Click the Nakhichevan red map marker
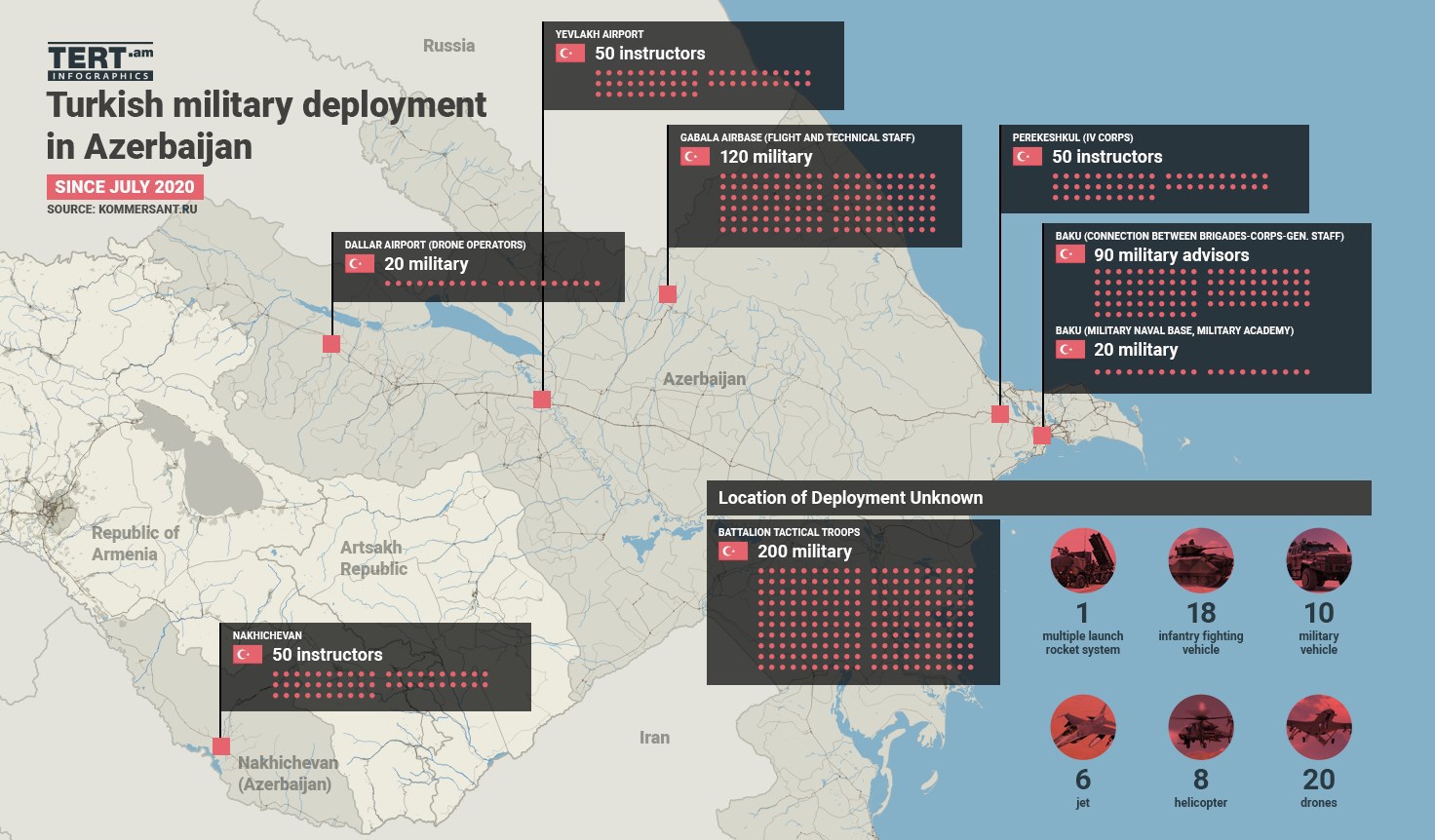Image resolution: width=1435 pixels, height=840 pixels. click(221, 746)
